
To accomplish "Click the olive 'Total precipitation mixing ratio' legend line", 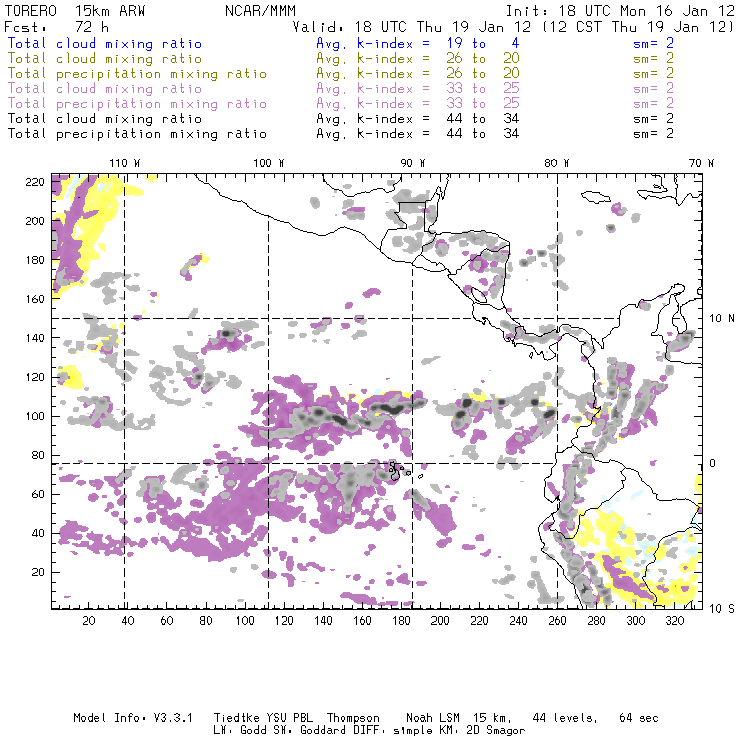I will (x=137, y=74).
